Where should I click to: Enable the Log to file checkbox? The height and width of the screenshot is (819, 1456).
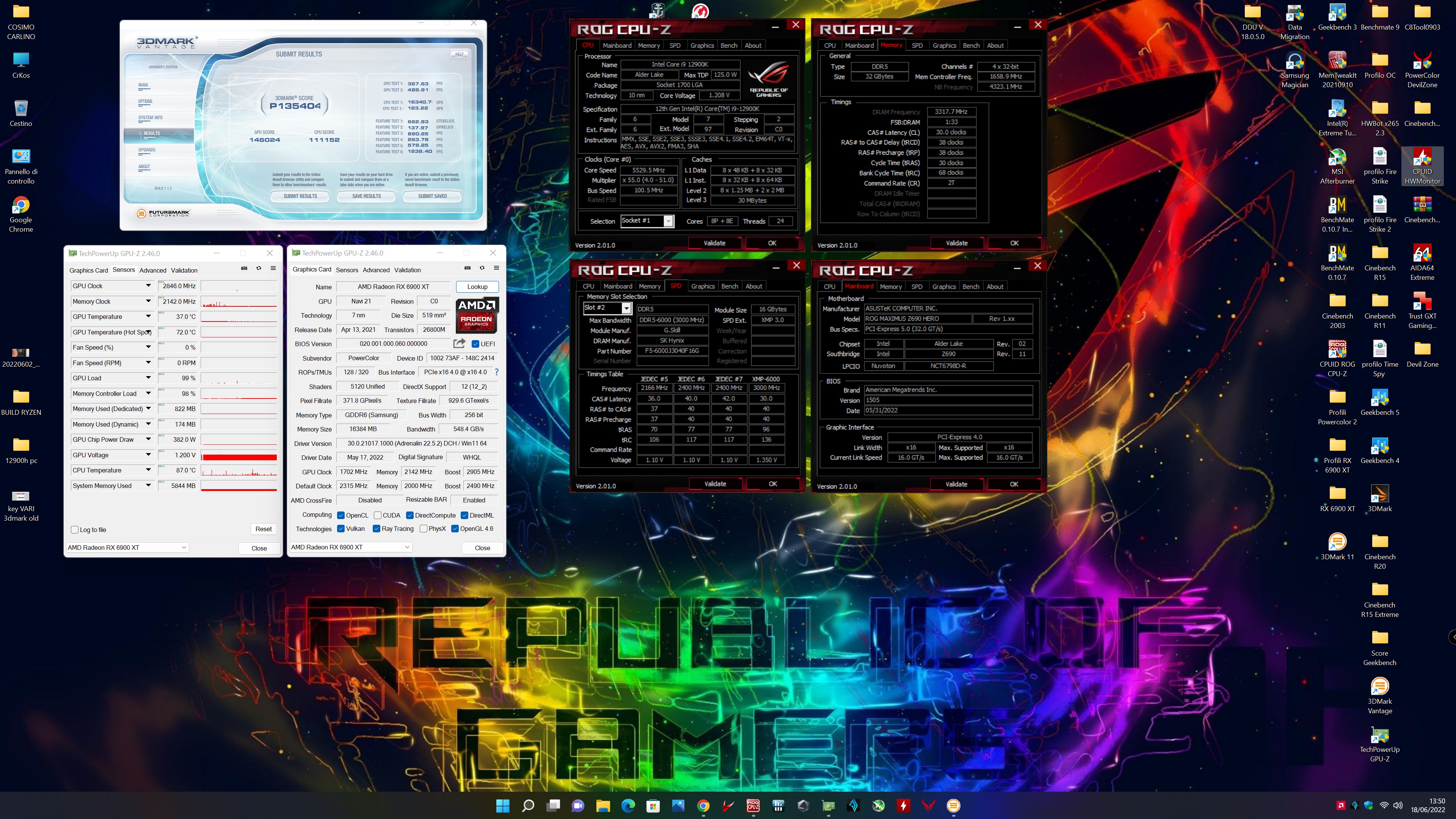[x=75, y=530]
